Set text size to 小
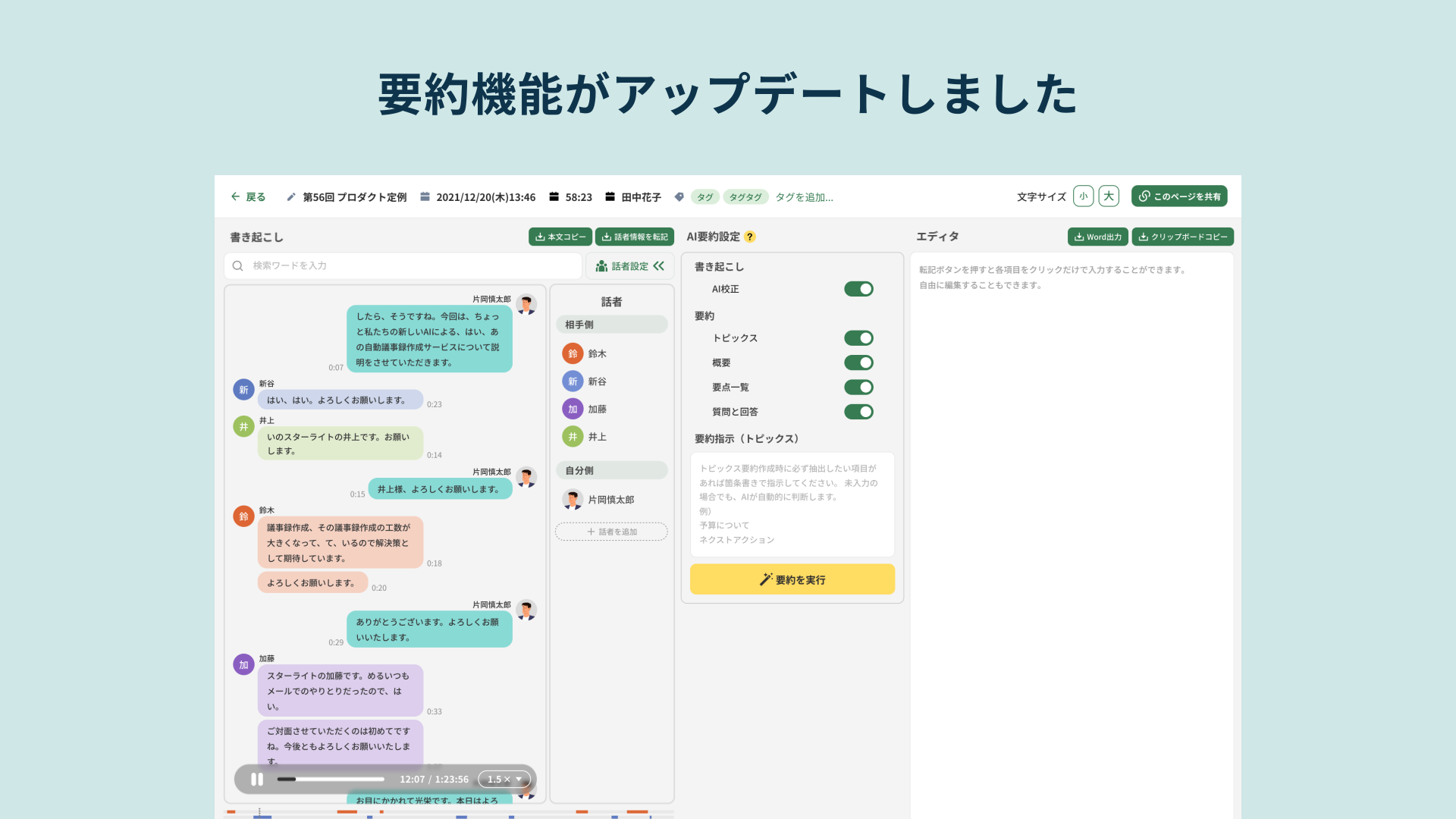This screenshot has width=1456, height=819. point(1083,196)
